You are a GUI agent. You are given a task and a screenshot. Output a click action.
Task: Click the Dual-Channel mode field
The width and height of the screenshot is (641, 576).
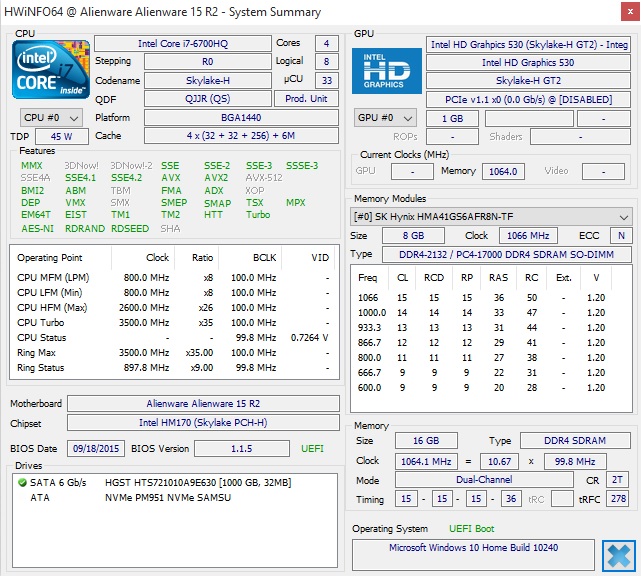click(484, 480)
